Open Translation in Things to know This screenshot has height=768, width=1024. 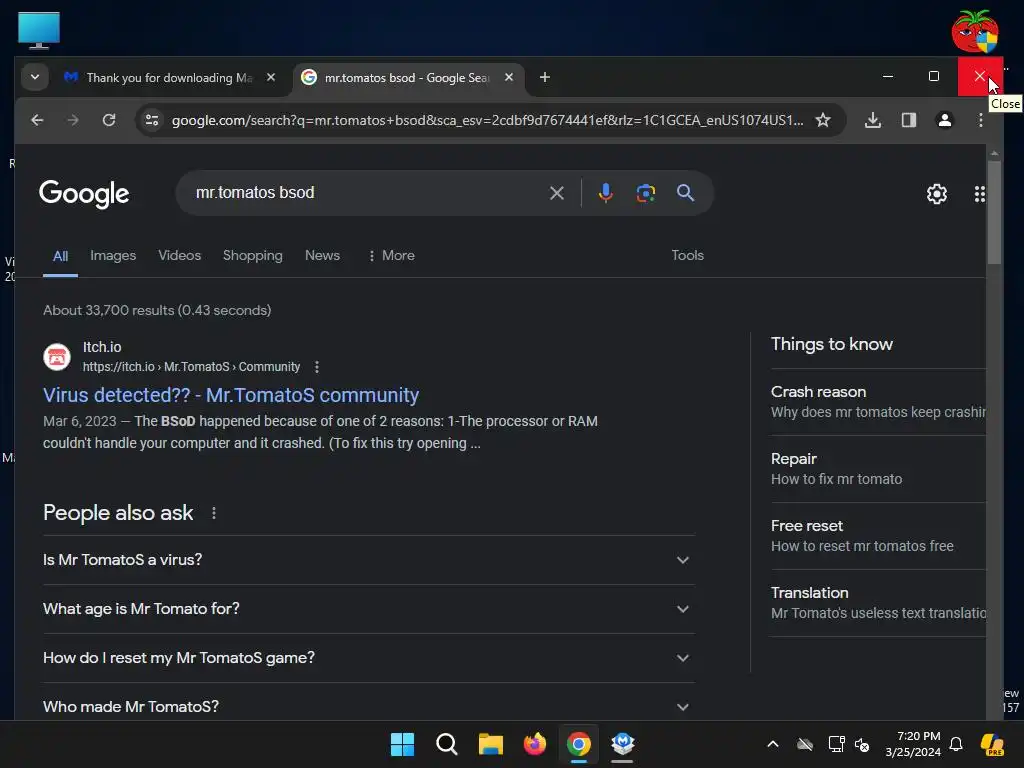(878, 603)
